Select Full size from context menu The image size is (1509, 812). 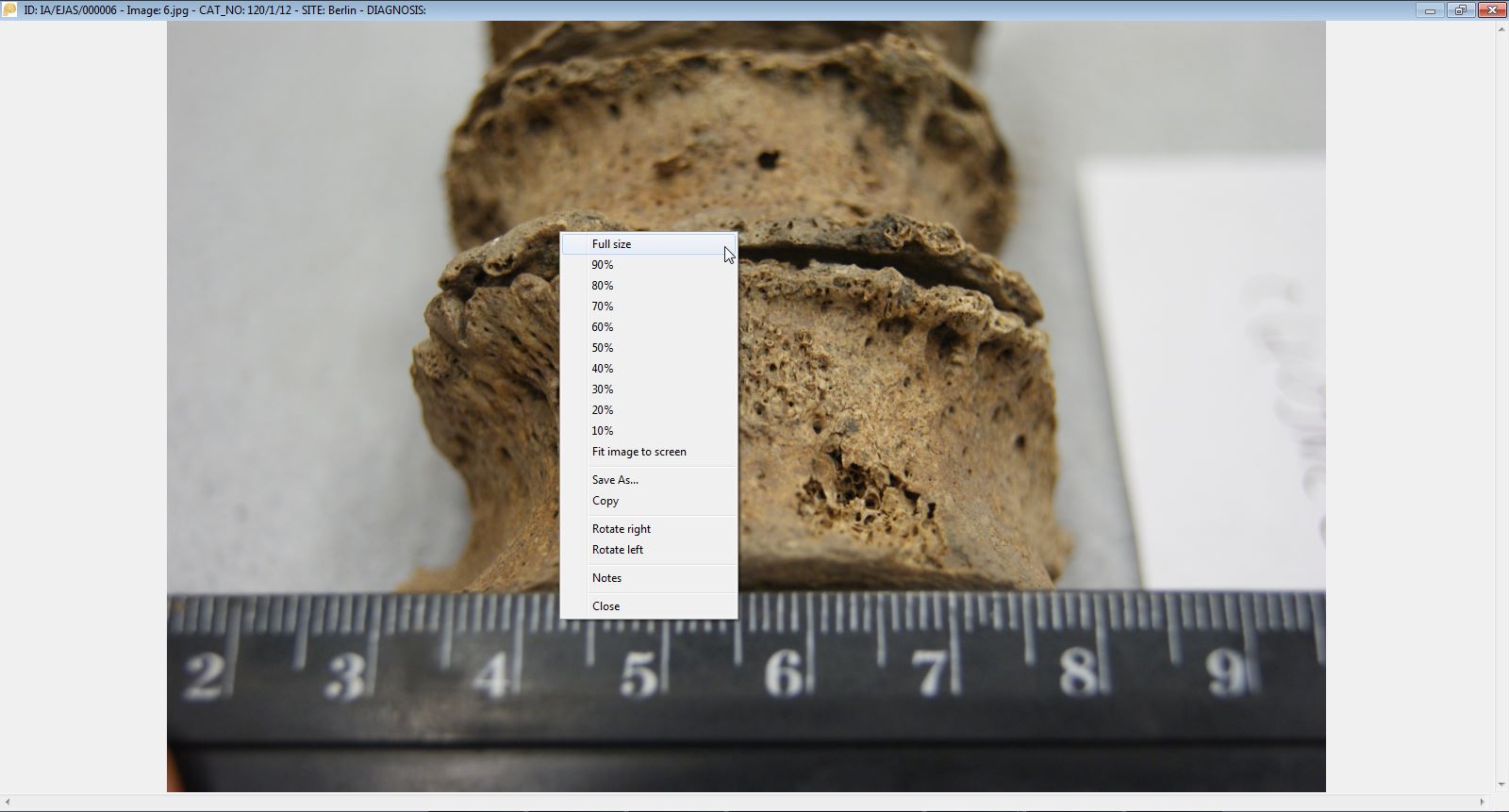[612, 244]
